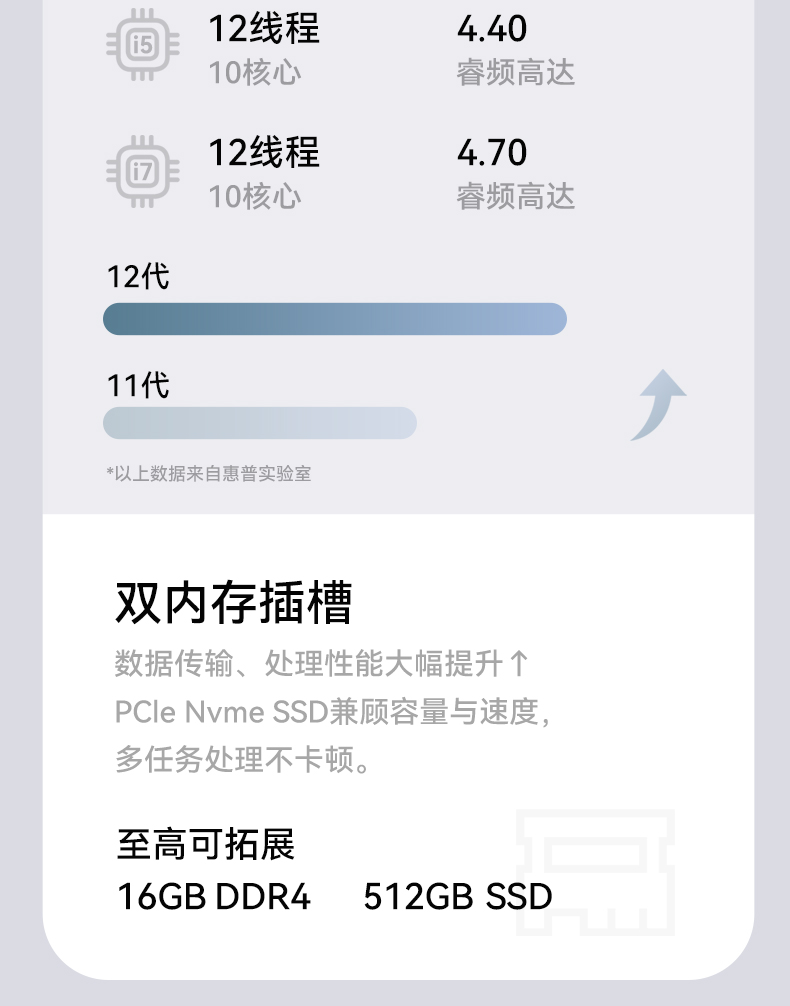The image size is (790, 1006).
Task: Click the 双内存插槽 heading
Action: pyautogui.click(x=234, y=602)
